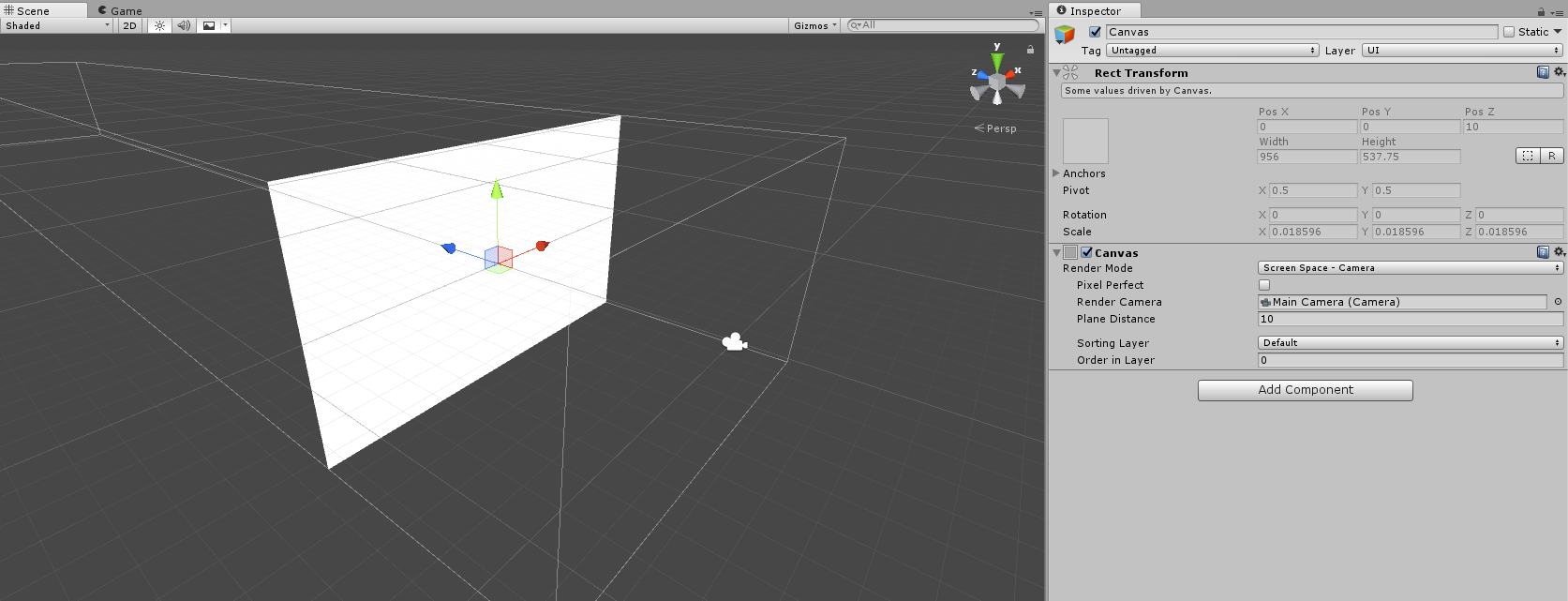
Task: Select the Main Camera icon in scene
Action: click(x=735, y=342)
